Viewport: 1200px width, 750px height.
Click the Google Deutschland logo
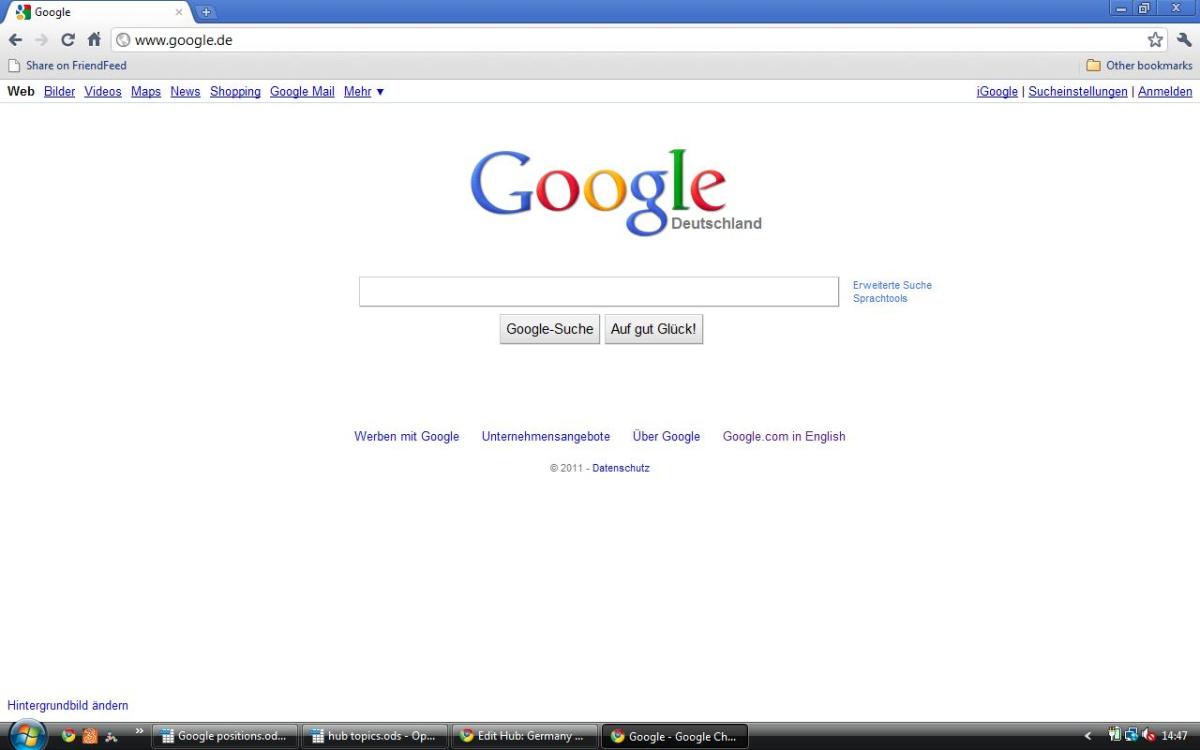pos(616,192)
